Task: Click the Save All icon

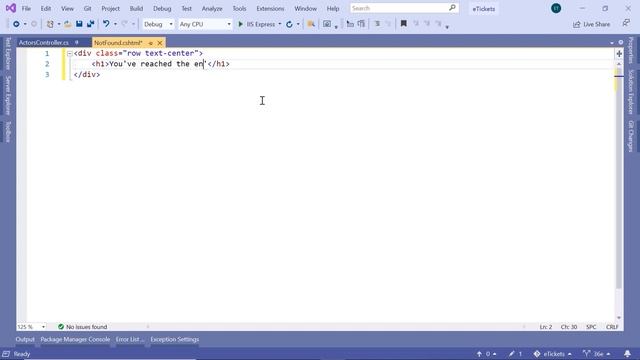Action: tap(90, 24)
